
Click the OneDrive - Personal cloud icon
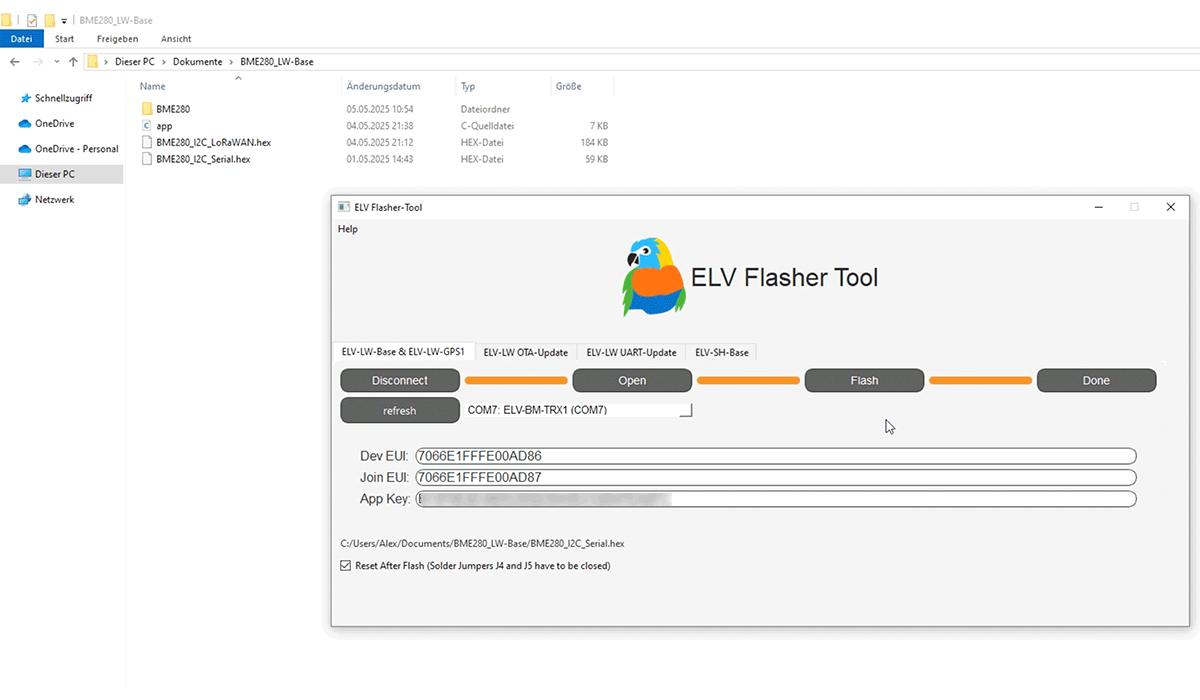pos(25,149)
